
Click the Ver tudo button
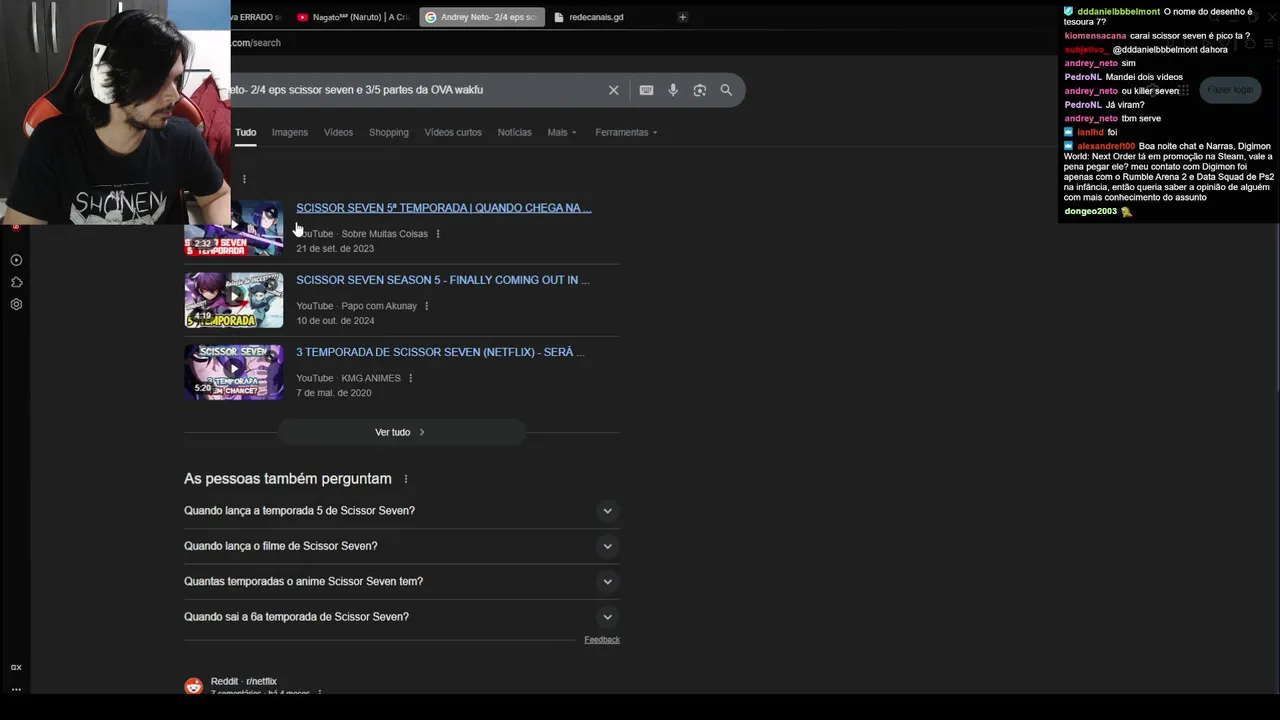coord(401,432)
